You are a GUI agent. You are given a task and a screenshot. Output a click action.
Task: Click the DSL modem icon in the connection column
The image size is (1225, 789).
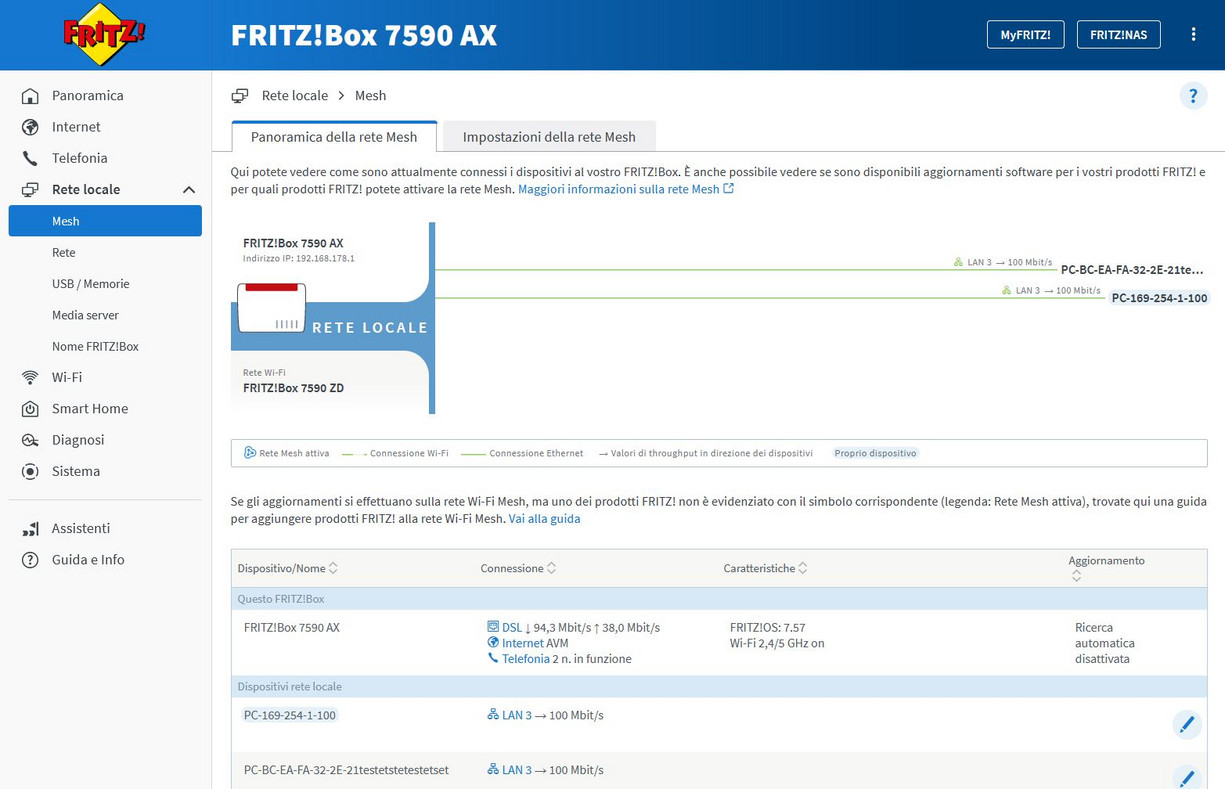tap(493, 627)
